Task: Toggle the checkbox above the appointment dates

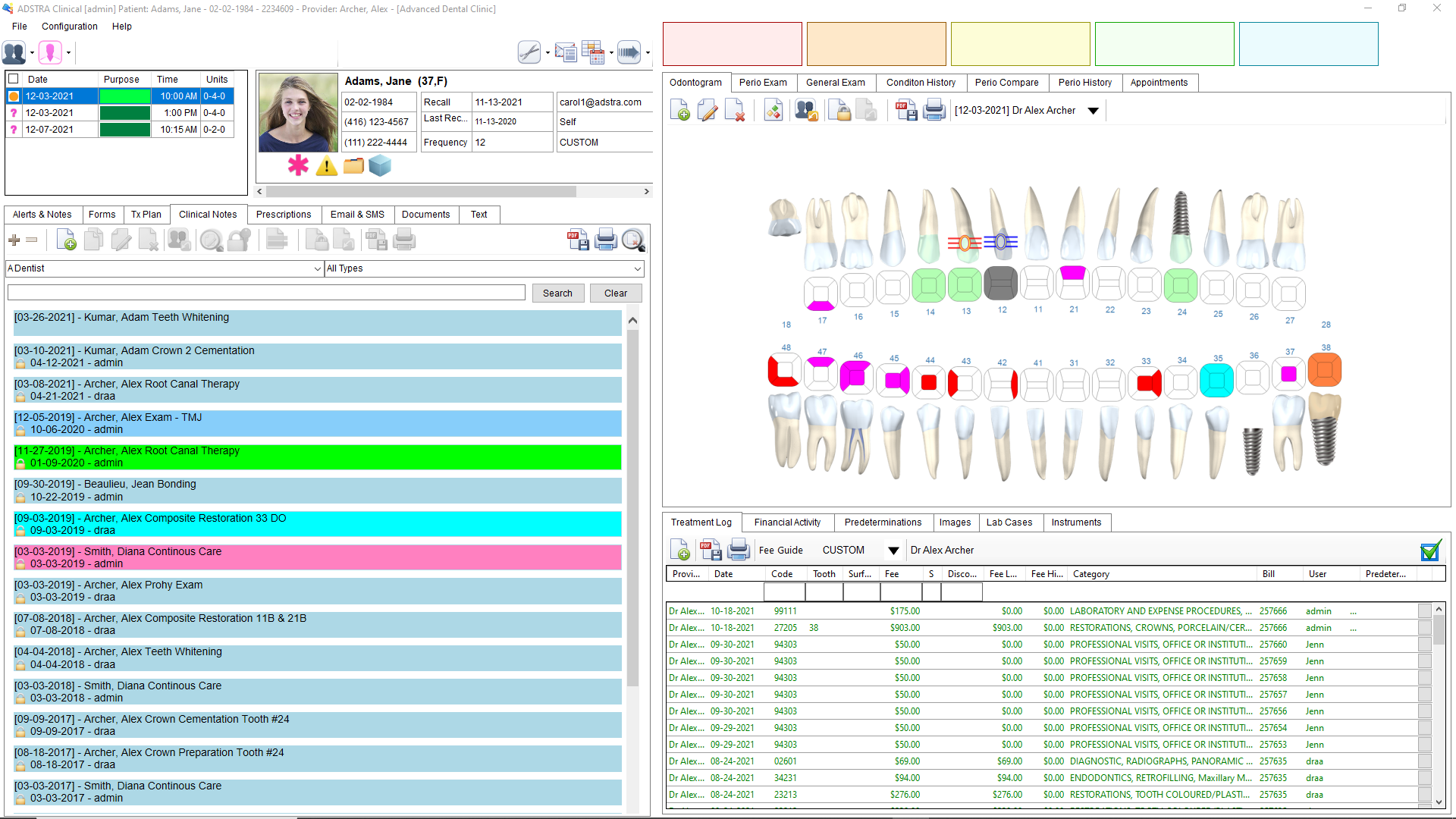Action: point(12,78)
